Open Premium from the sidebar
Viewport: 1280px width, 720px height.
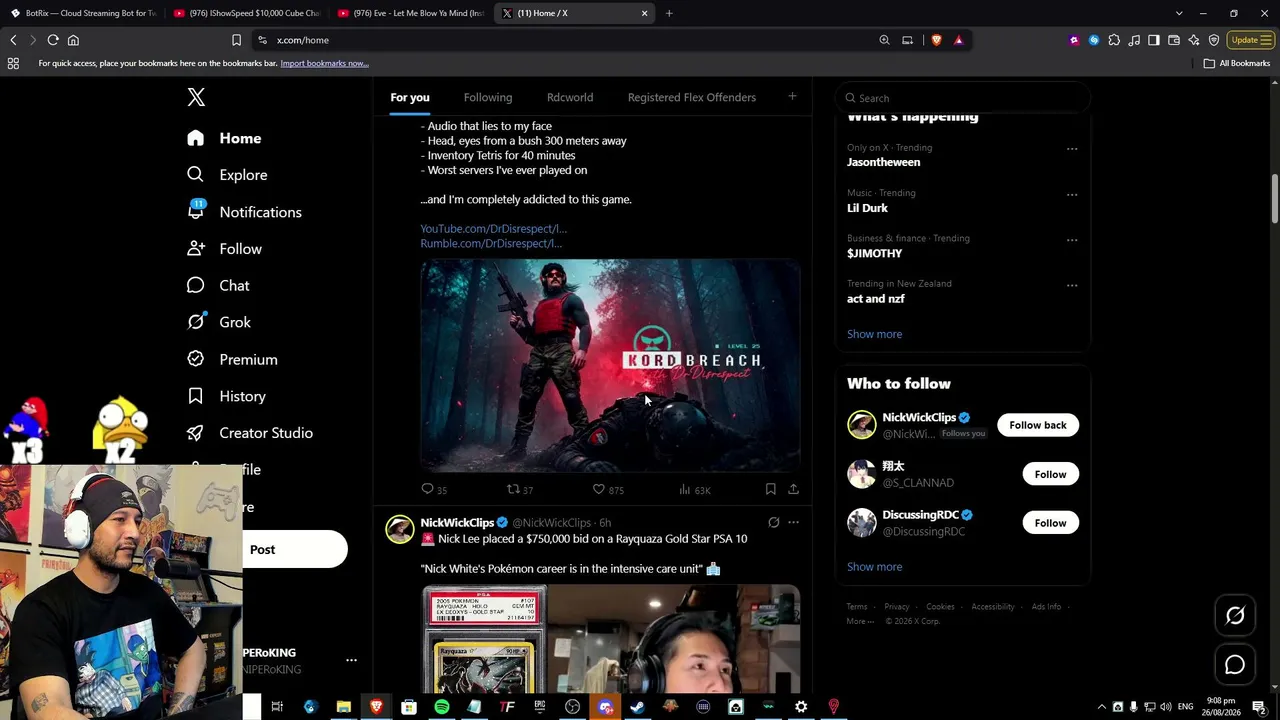[232, 359]
